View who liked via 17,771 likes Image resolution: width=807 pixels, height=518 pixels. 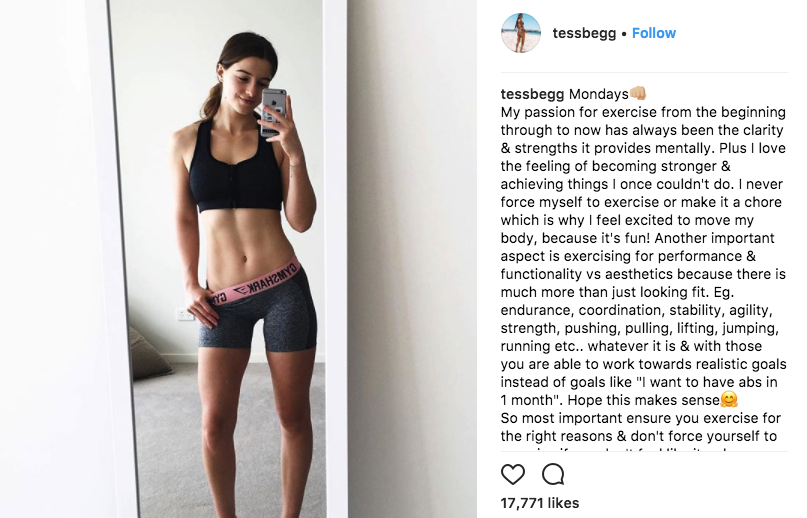pyautogui.click(x=540, y=503)
